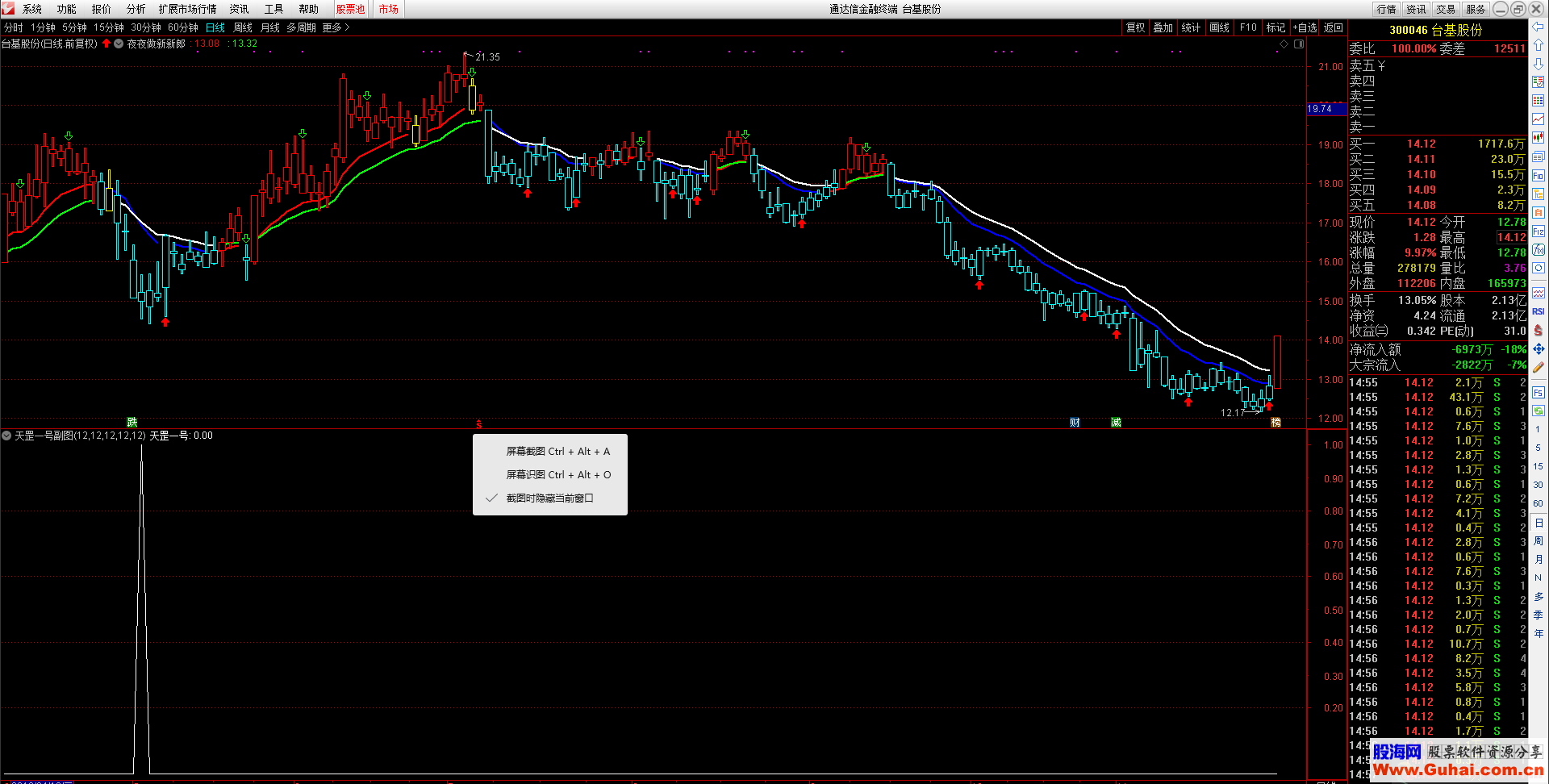Click the red app logo icon top-left

8,9
